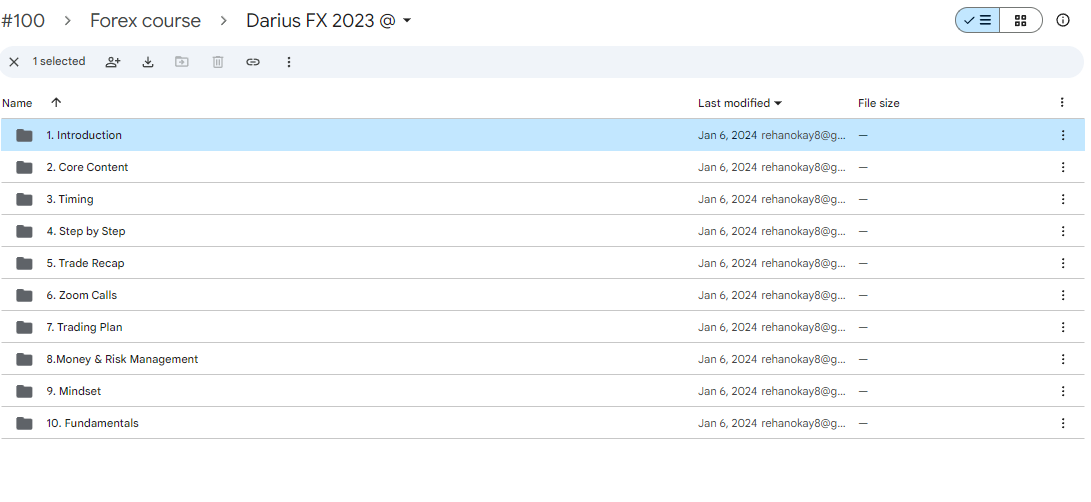This screenshot has width=1091, height=502.
Task: Switch to list layout view
Action: pos(977,20)
